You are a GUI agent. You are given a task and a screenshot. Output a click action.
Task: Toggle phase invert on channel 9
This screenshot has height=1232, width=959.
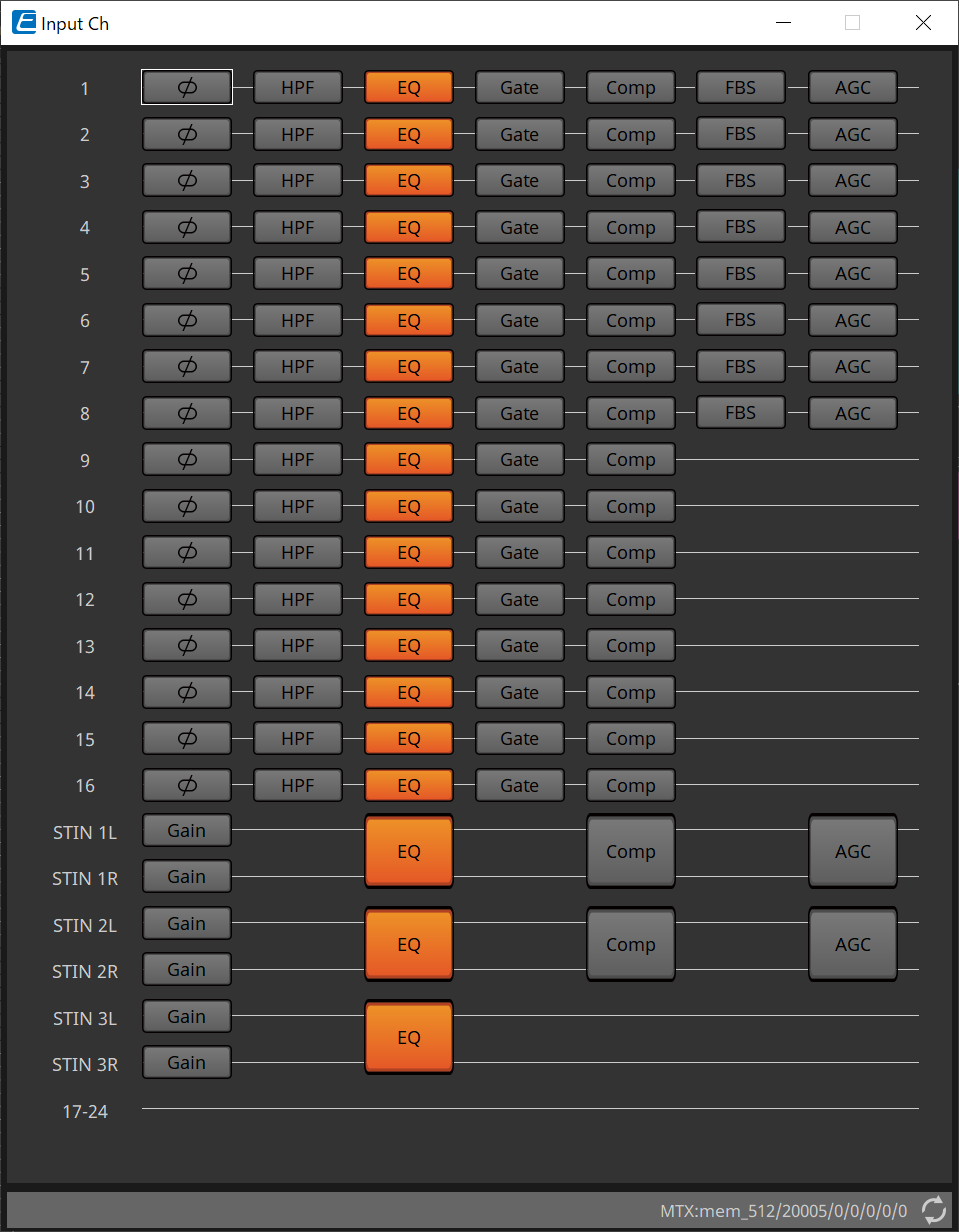coord(187,460)
